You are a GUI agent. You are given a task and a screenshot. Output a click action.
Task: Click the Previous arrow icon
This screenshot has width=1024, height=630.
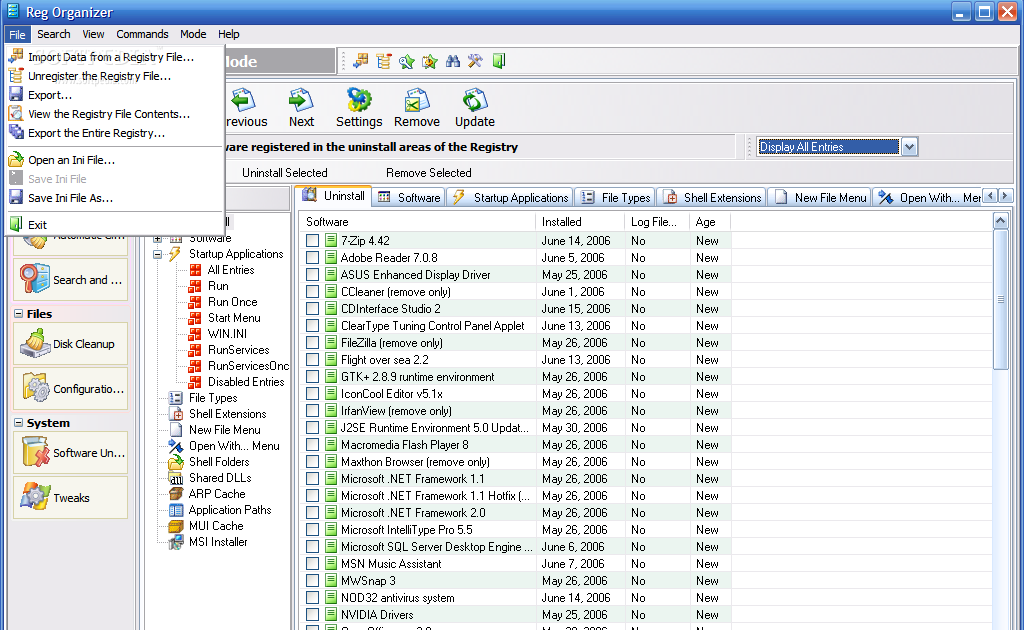pyautogui.click(x=244, y=101)
